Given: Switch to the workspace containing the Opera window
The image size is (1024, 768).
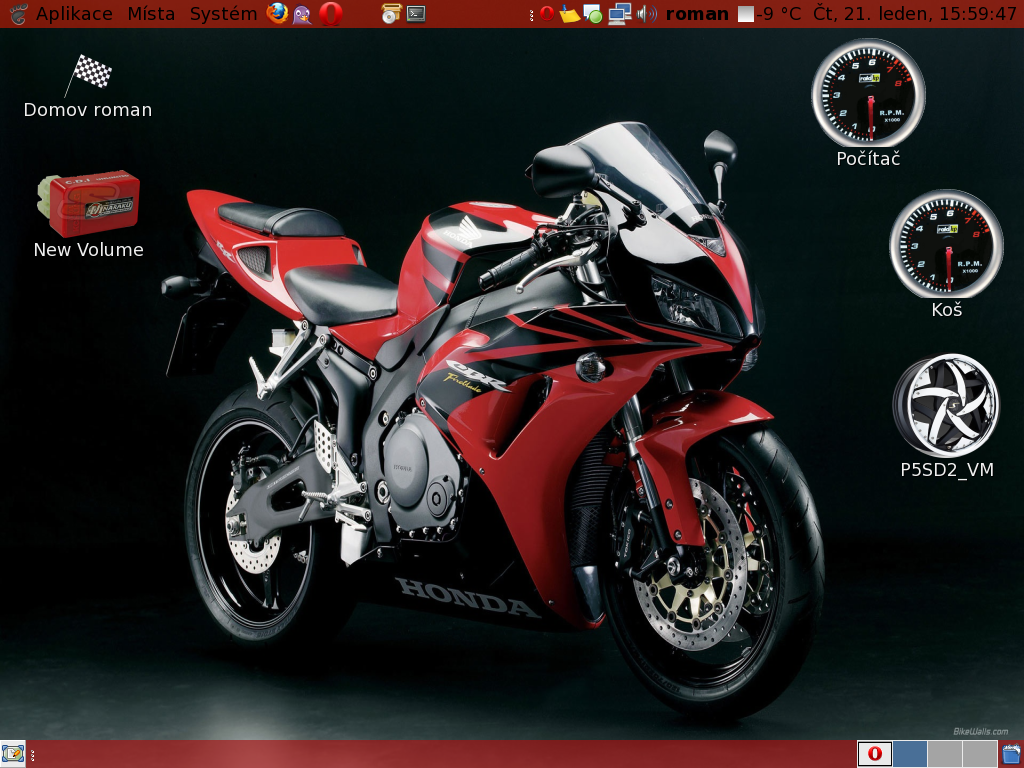Looking at the screenshot, I should tap(875, 754).
